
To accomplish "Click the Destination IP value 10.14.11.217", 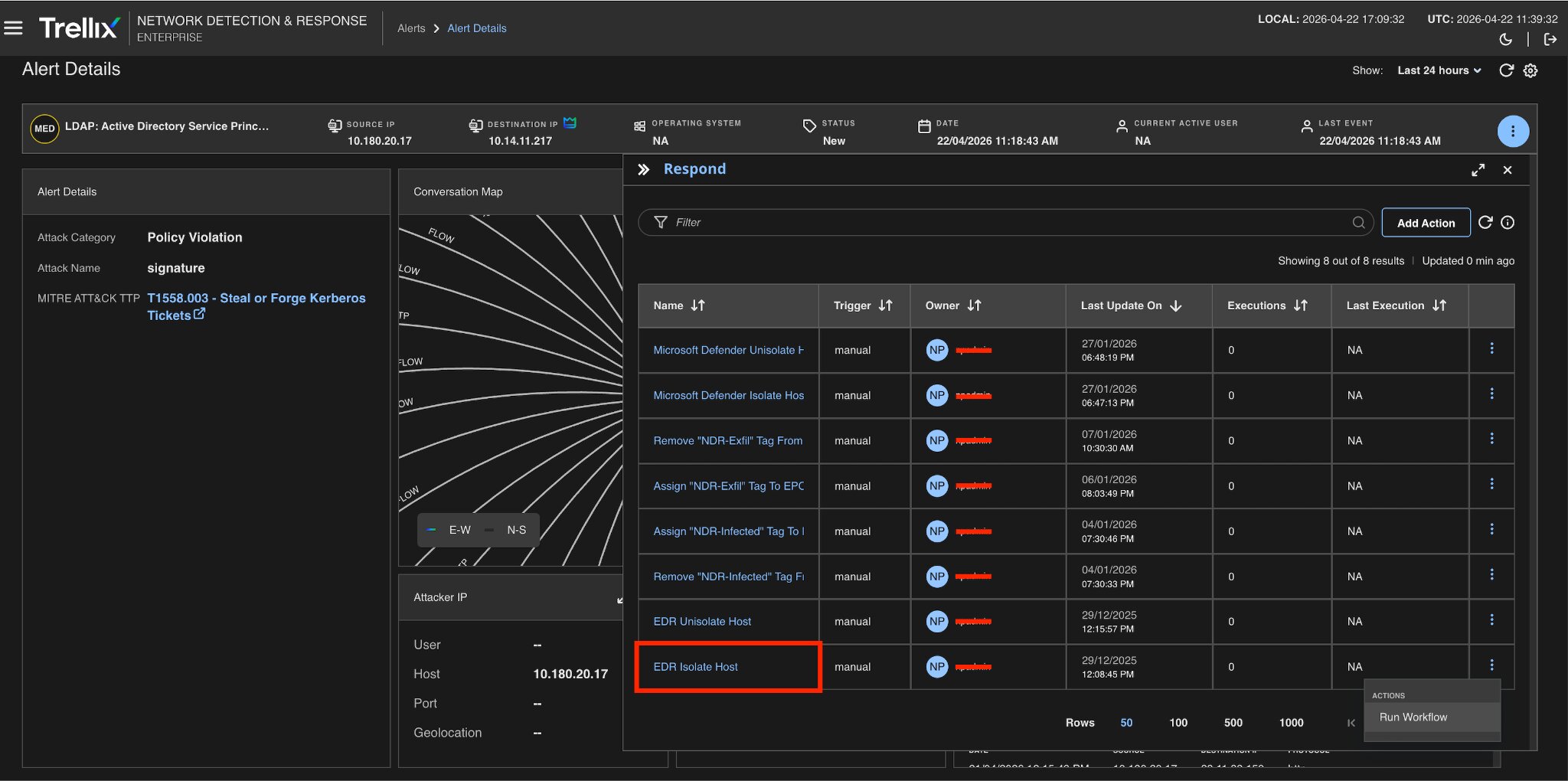I will (x=520, y=141).
